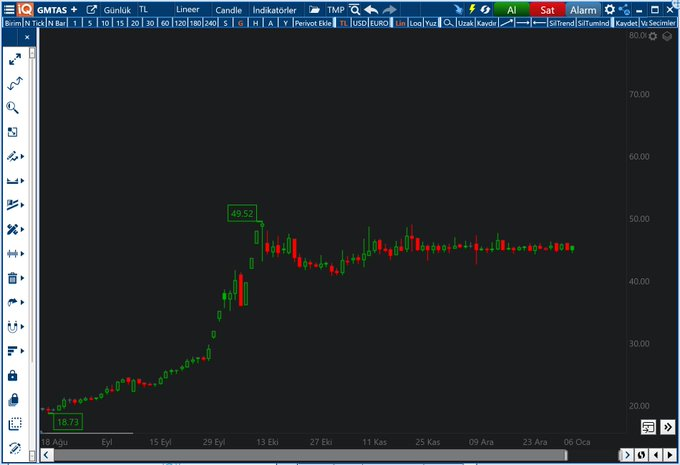The width and height of the screenshot is (680, 465).
Task: Click the green Al buy button
Action: click(511, 10)
